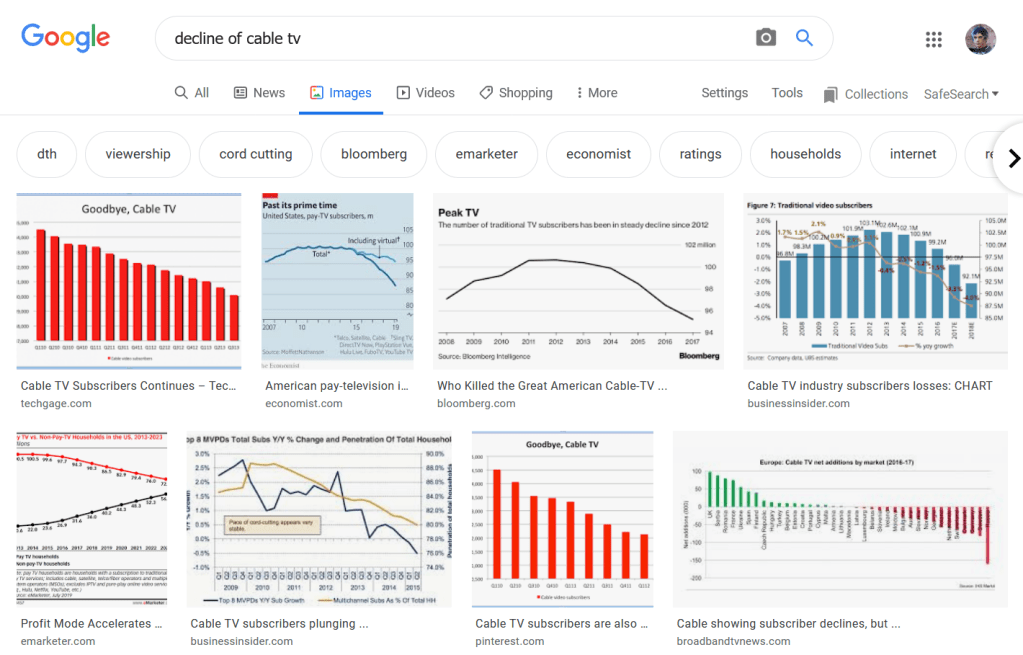
Task: Open Settings link
Action: point(724,93)
